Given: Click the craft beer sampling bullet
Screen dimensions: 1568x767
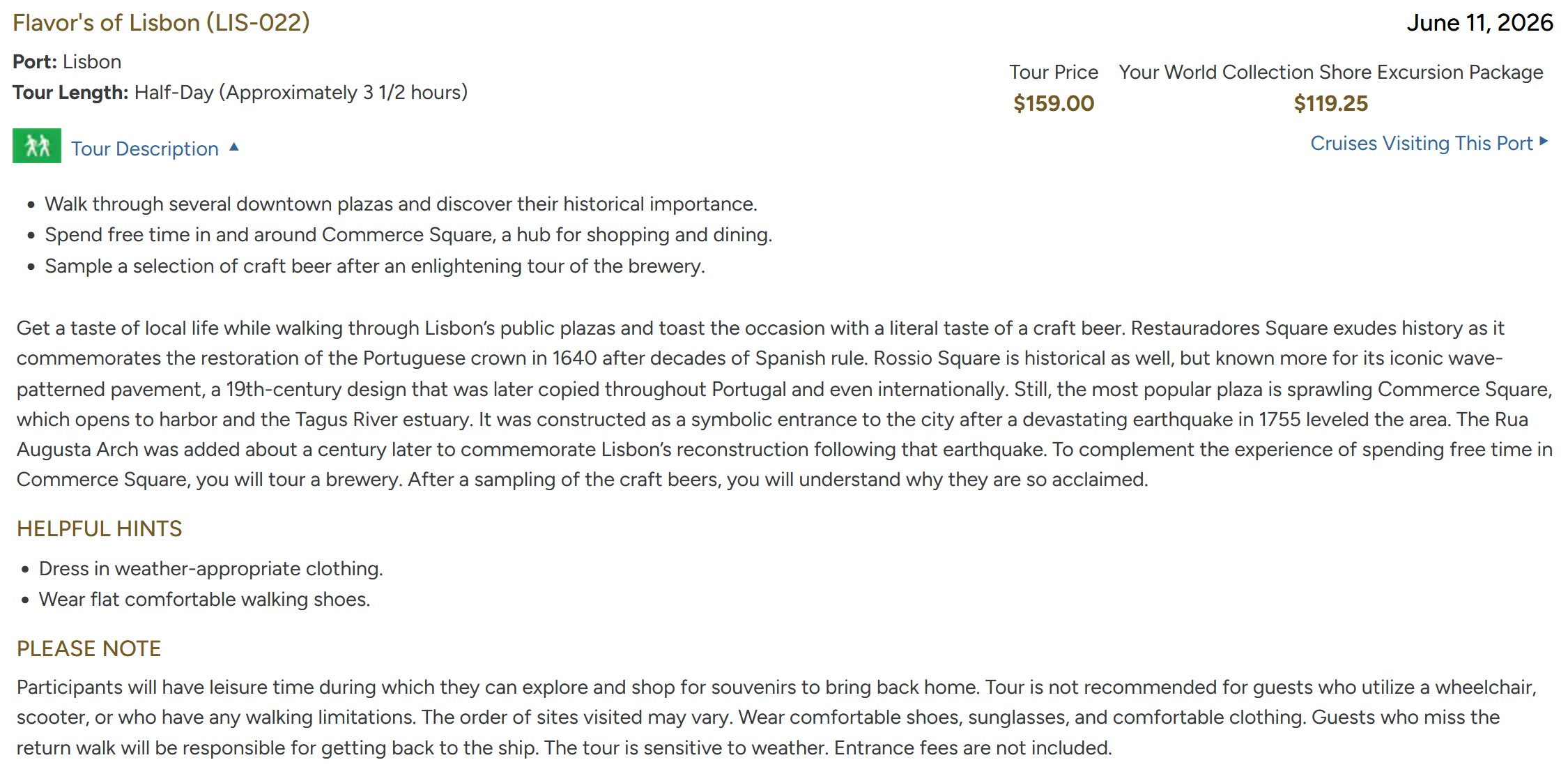Looking at the screenshot, I should point(375,266).
